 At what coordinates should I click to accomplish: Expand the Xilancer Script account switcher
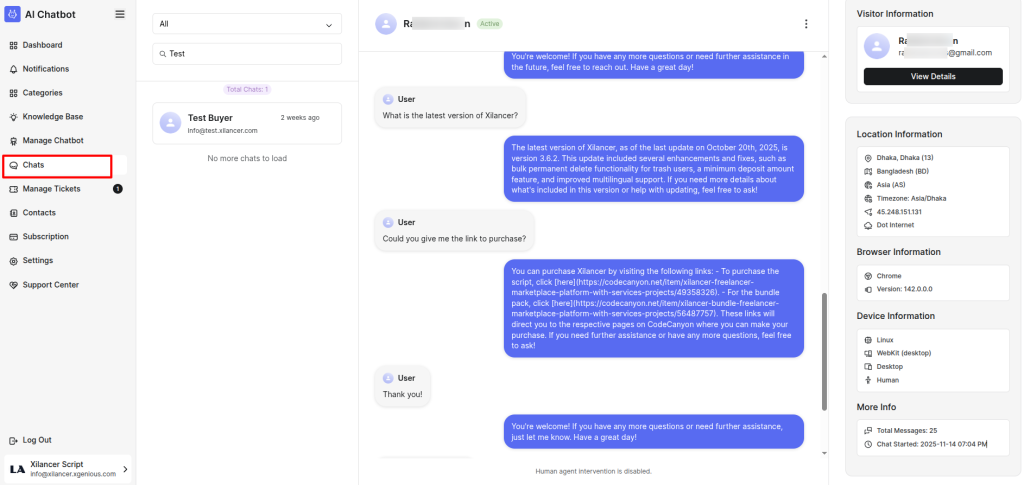tap(125, 468)
